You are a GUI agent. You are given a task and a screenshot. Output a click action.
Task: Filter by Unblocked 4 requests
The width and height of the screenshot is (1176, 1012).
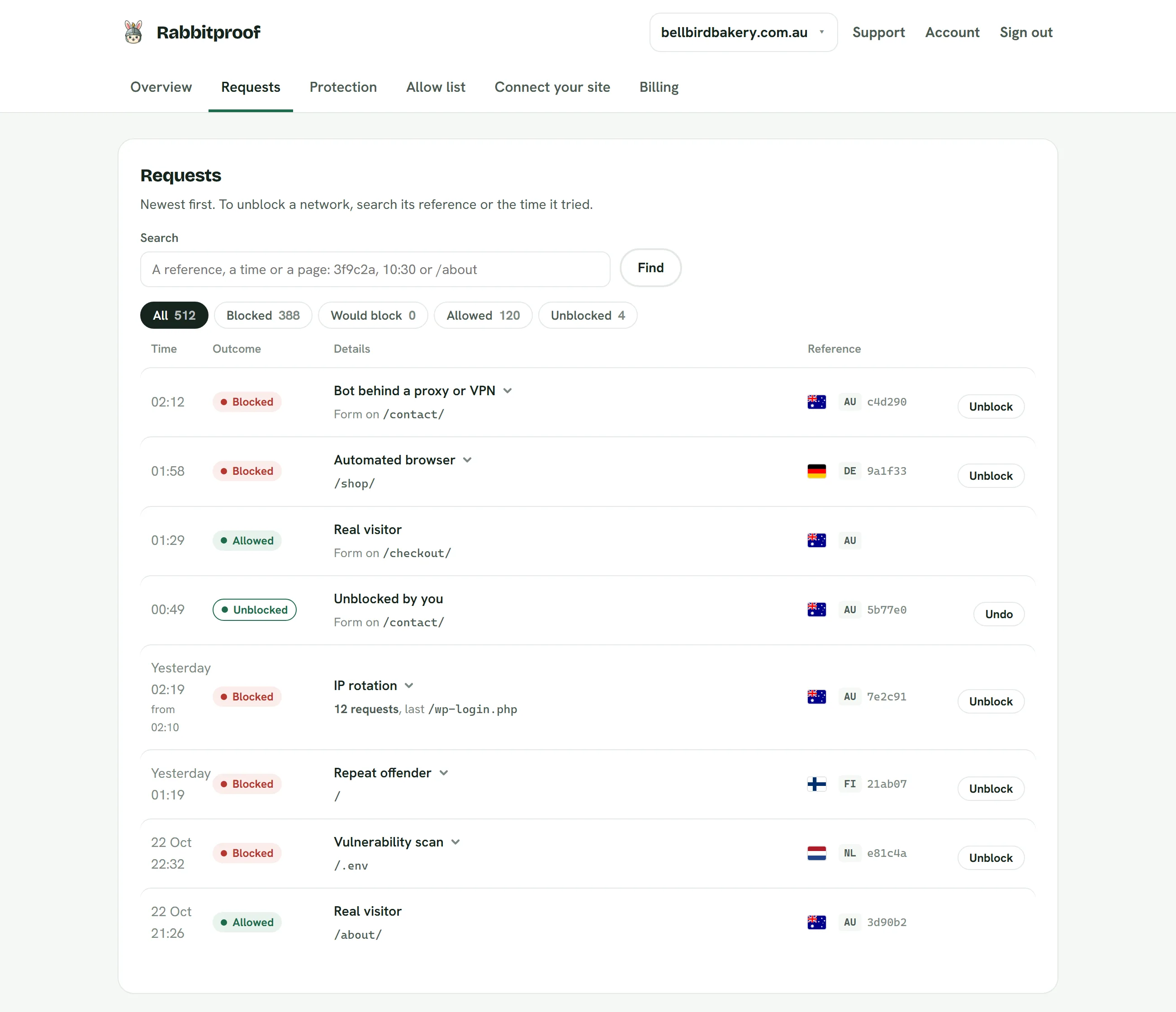click(x=588, y=315)
